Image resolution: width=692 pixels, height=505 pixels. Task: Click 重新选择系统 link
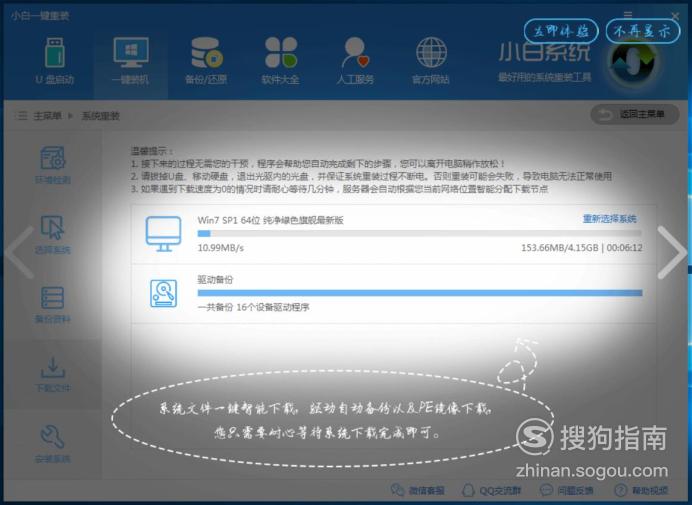pyautogui.click(x=609, y=219)
